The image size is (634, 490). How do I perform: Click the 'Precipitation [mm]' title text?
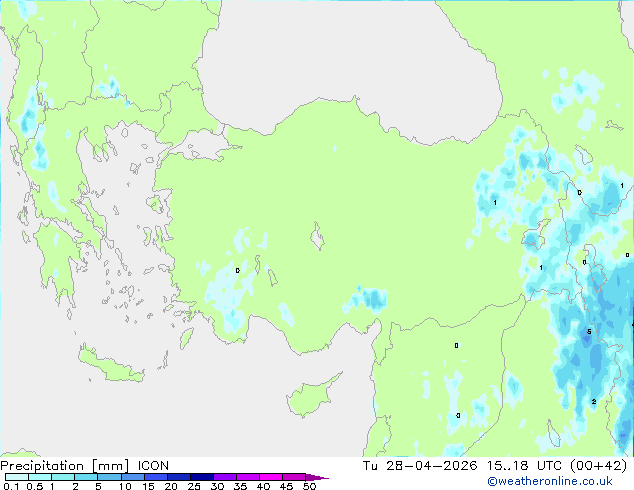65,466
